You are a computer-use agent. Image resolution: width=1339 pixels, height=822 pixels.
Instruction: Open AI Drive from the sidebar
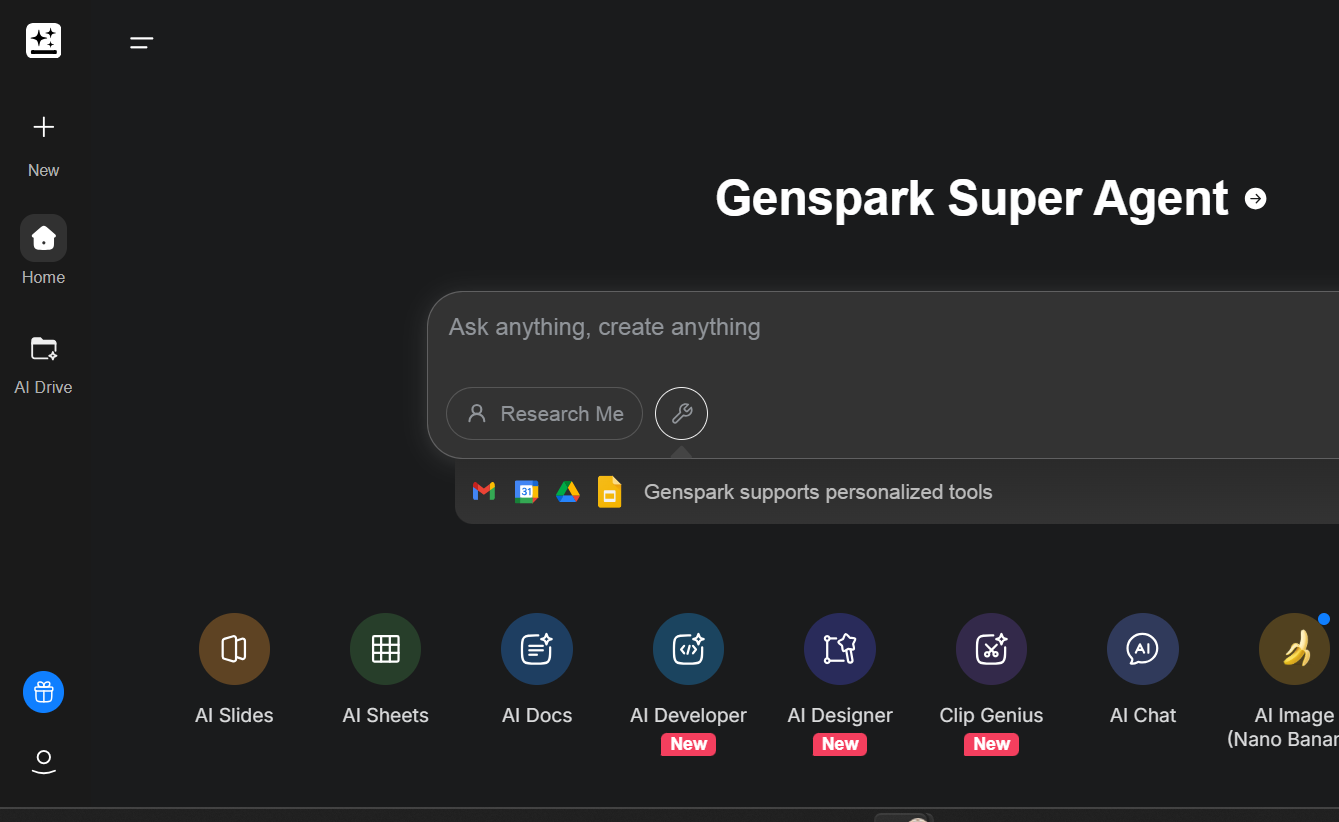(x=43, y=348)
